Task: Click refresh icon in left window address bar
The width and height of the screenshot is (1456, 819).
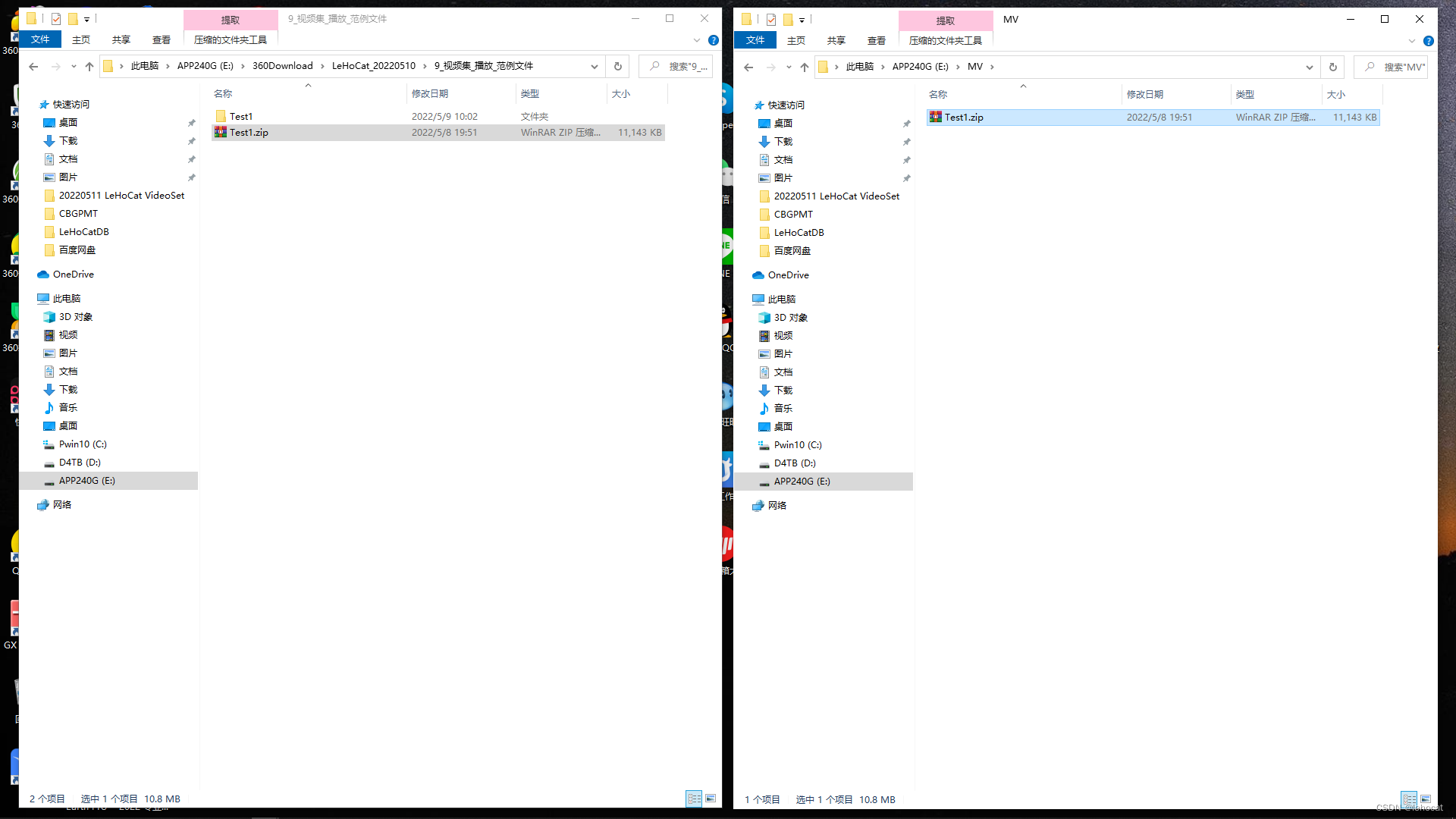Action: 618,67
